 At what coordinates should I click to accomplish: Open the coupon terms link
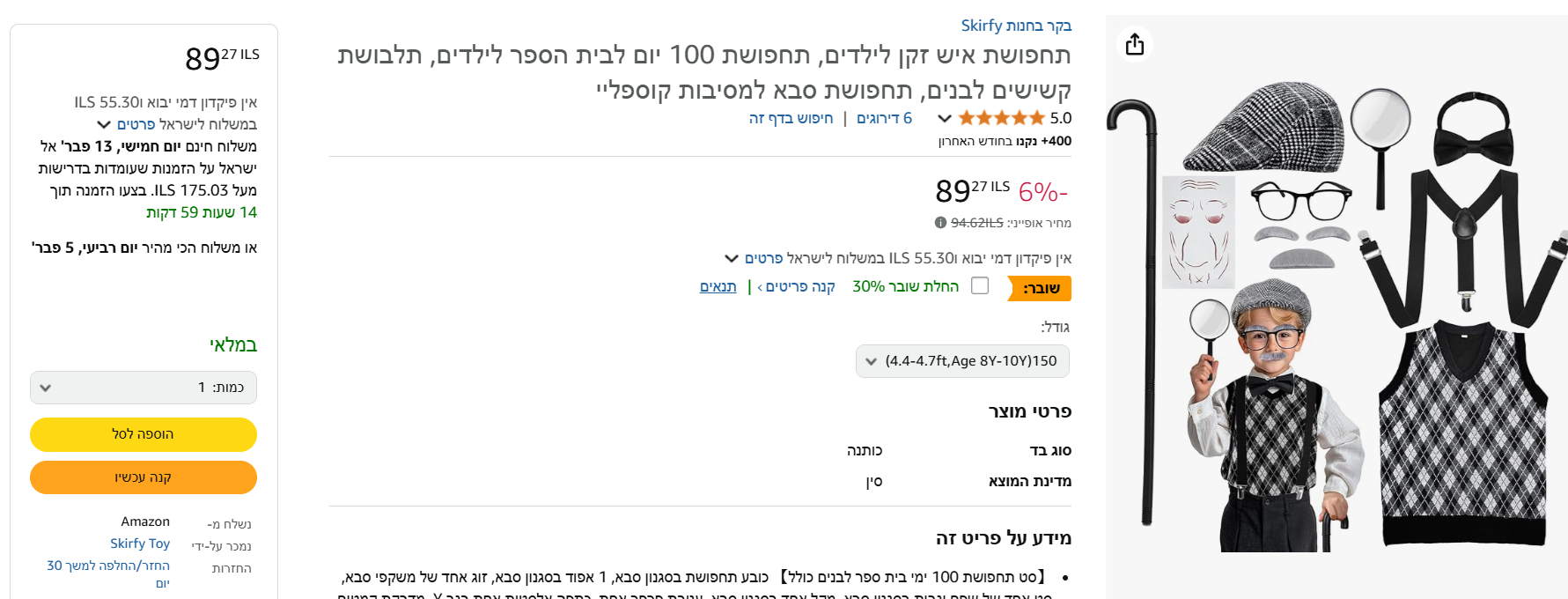point(718,286)
